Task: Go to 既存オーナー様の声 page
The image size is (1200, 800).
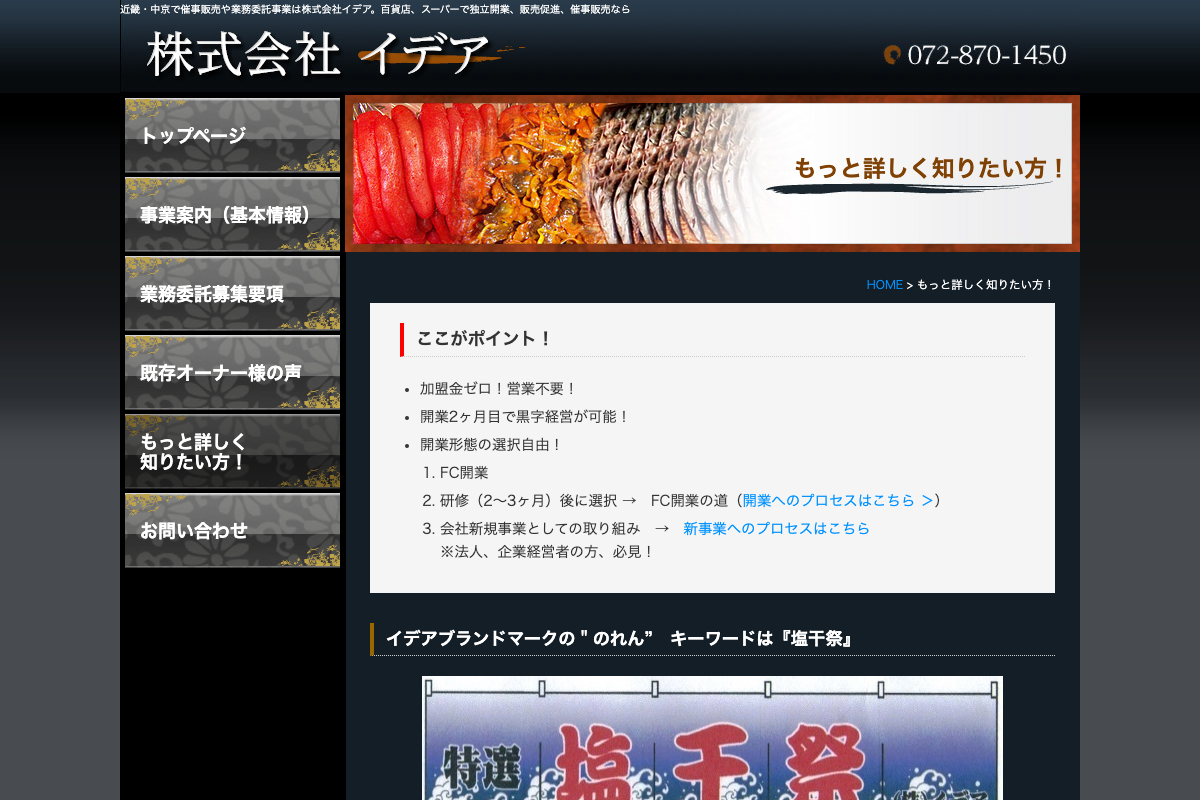Action: pos(232,373)
